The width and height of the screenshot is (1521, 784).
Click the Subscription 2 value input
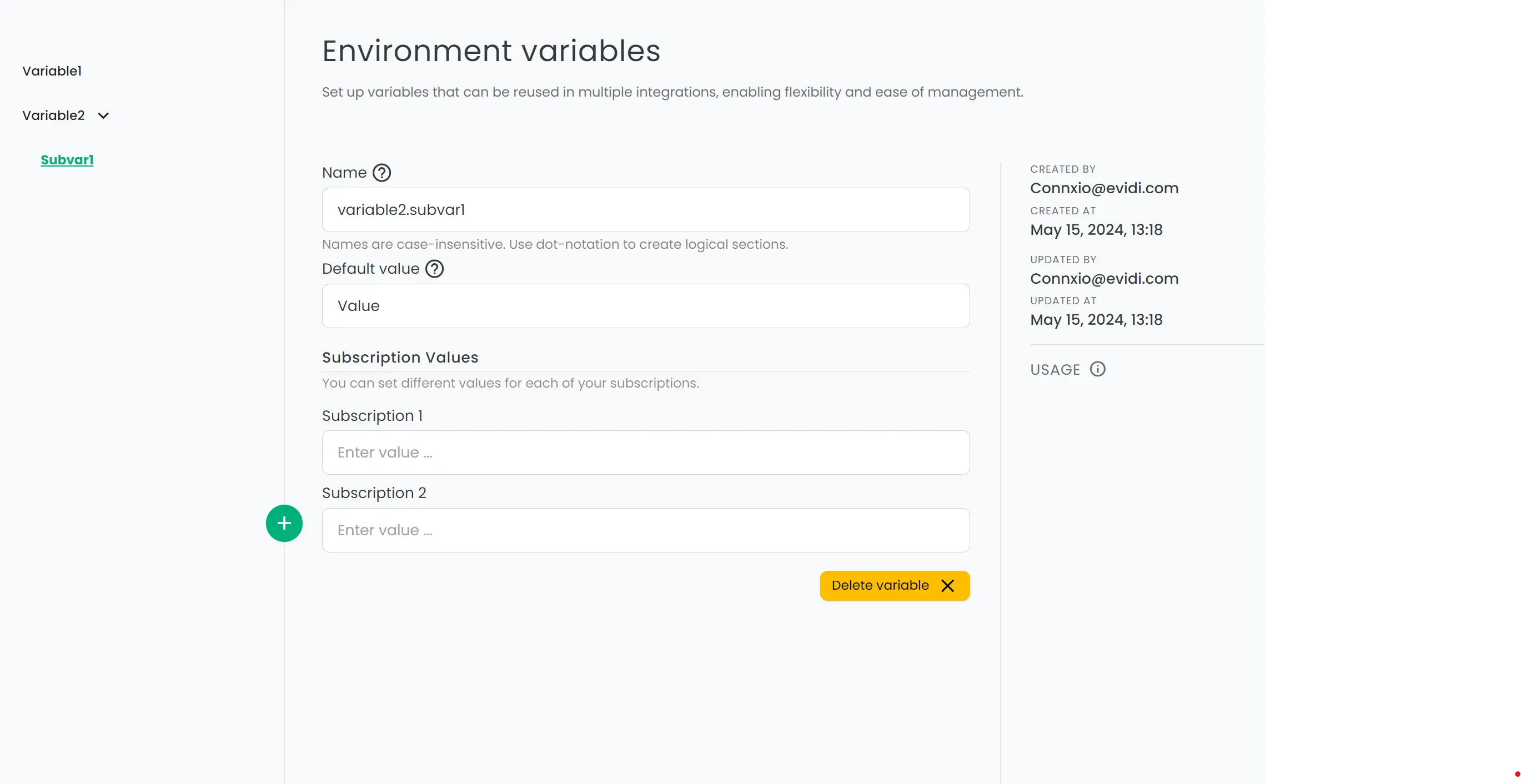[645, 530]
